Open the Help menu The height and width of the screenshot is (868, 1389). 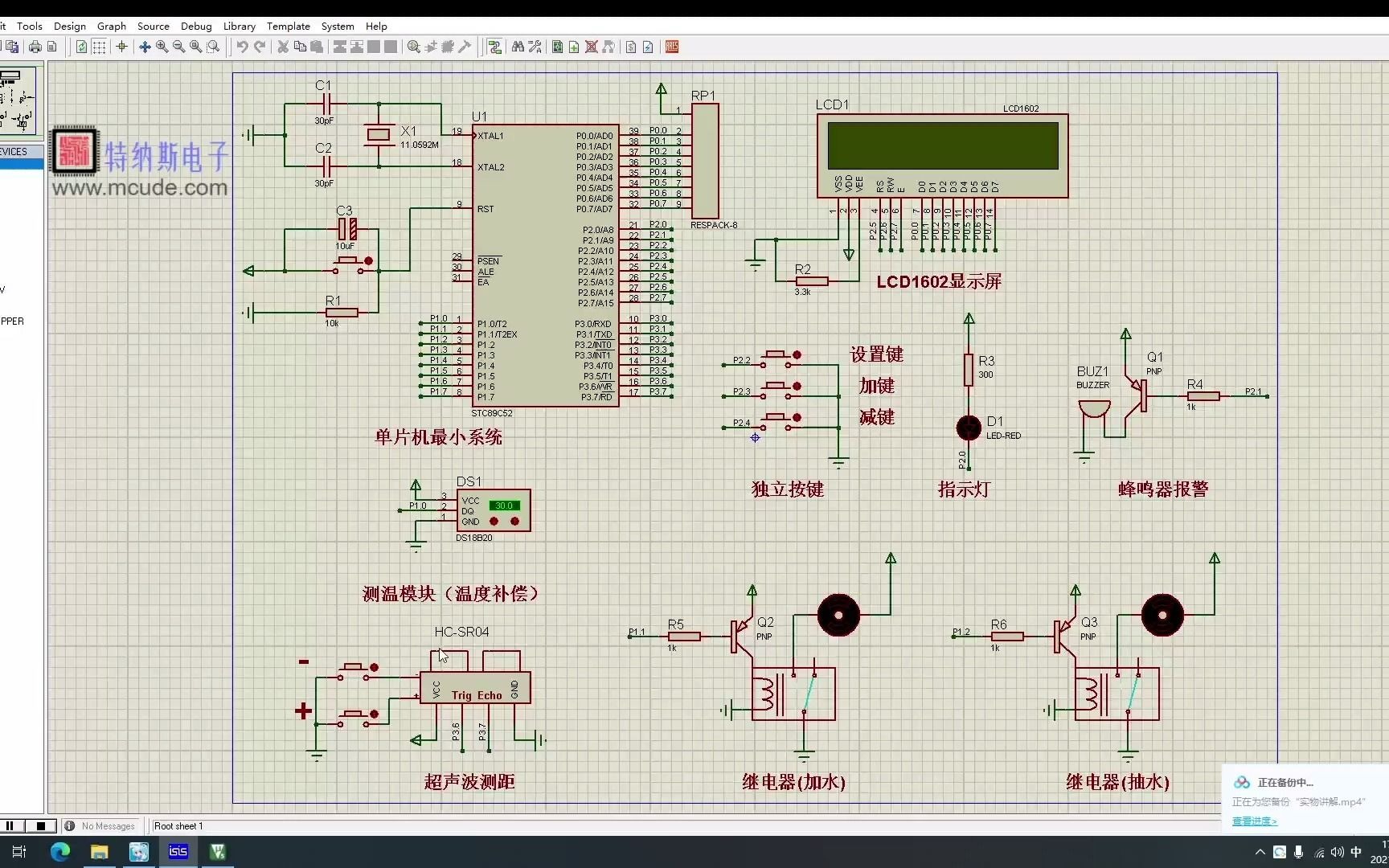[x=376, y=26]
